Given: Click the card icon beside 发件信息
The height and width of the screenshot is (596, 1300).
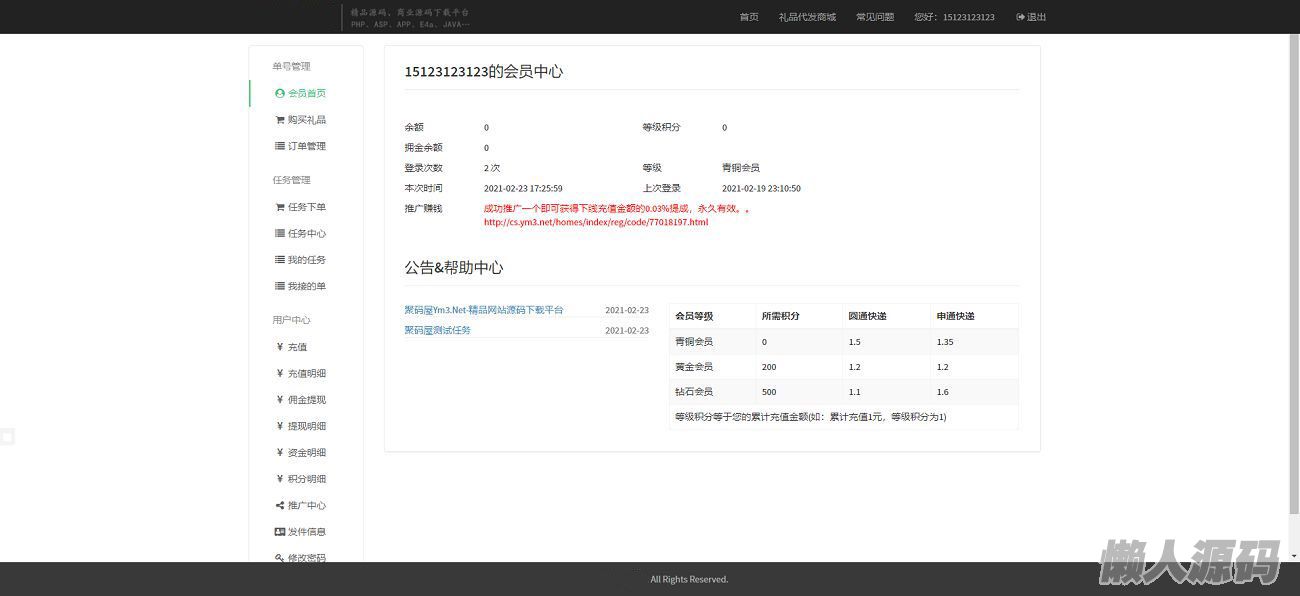Looking at the screenshot, I should click(x=280, y=532).
